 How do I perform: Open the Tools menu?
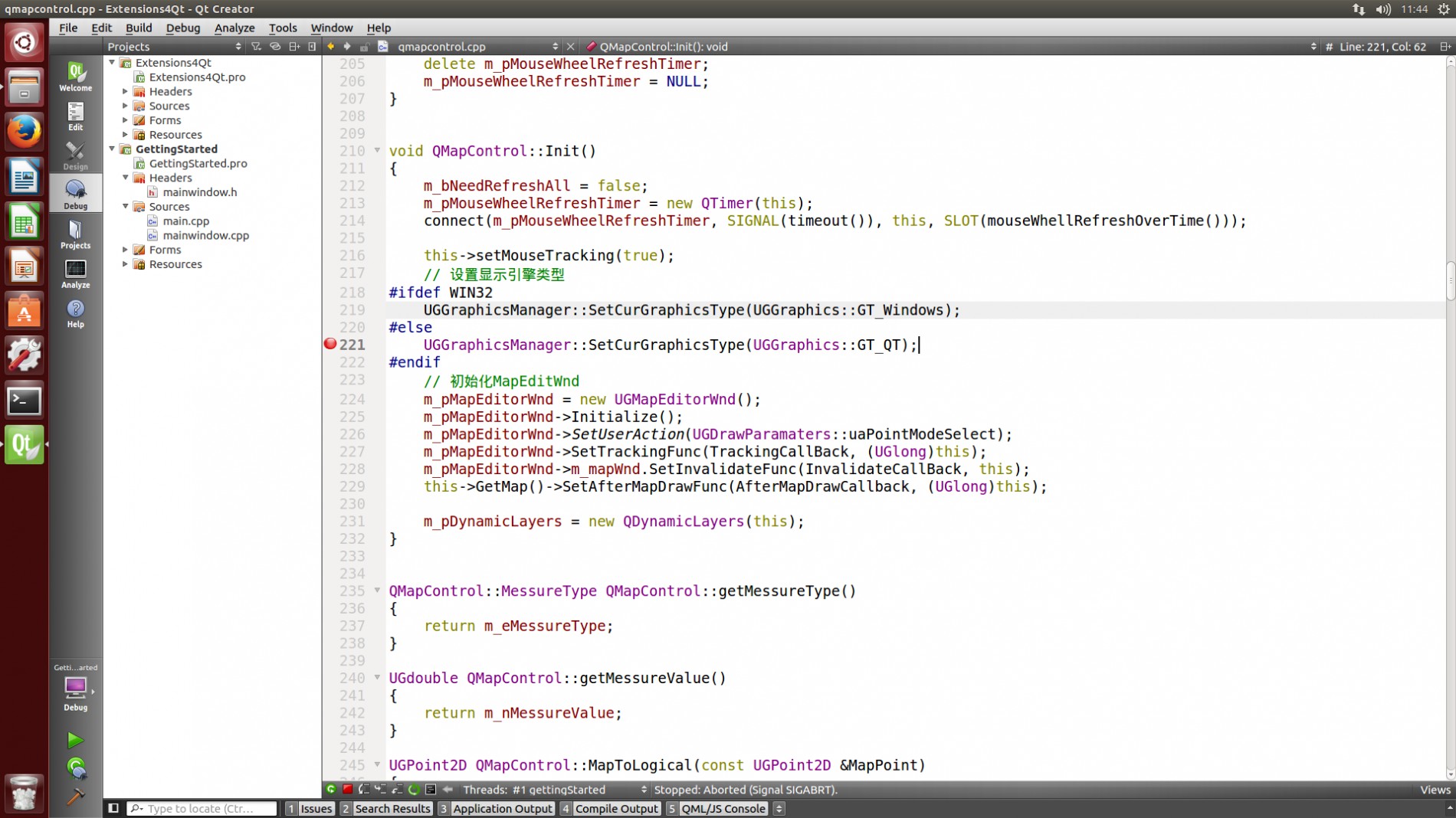pyautogui.click(x=283, y=28)
